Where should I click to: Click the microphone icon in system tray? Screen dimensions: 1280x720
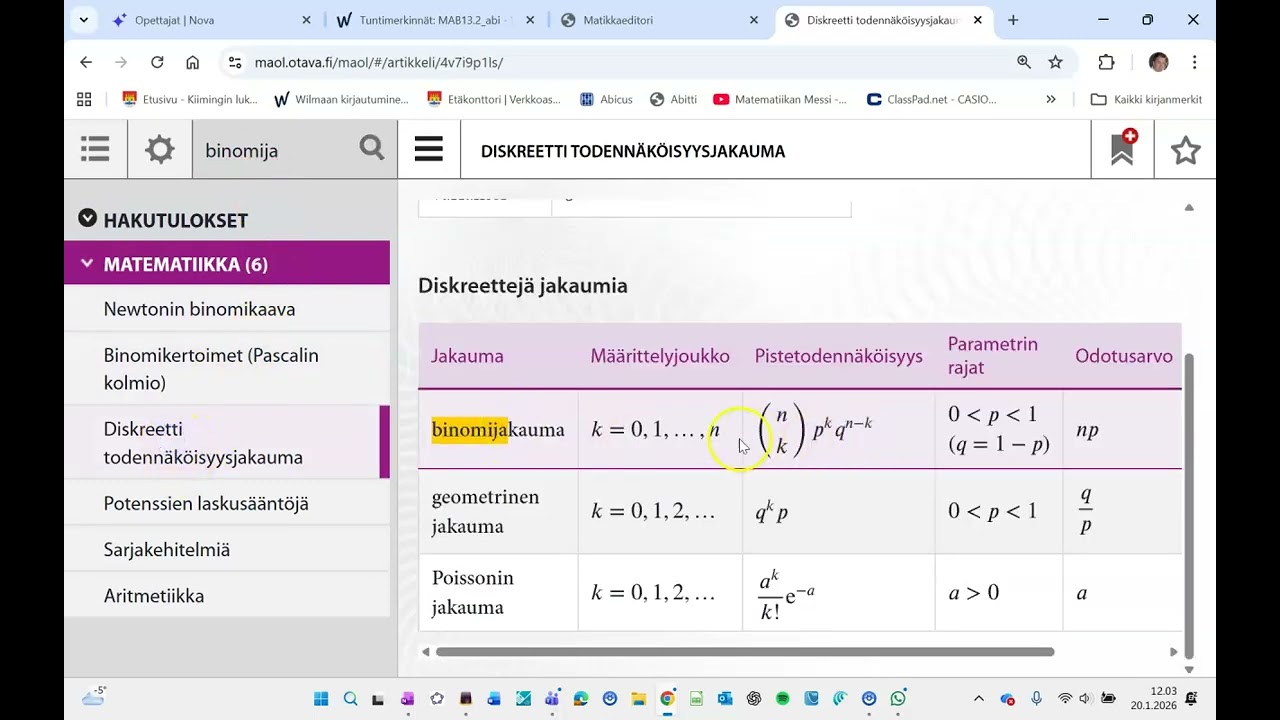(1037, 699)
